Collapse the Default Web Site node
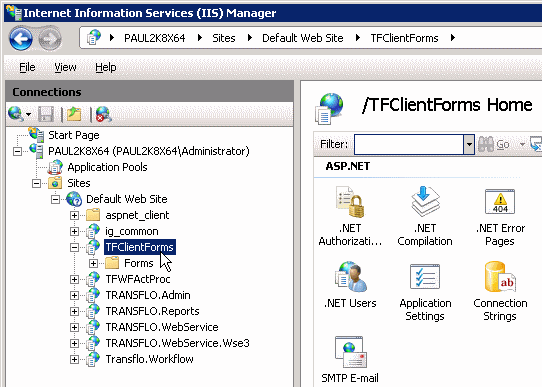 click(x=55, y=199)
